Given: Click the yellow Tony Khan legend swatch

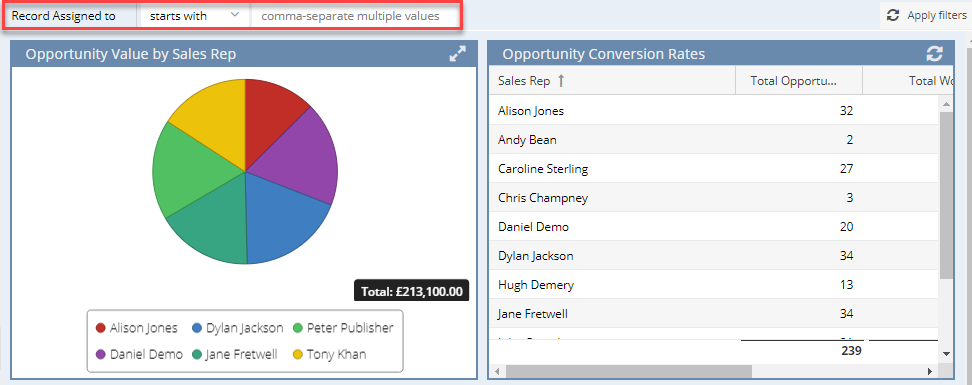Looking at the screenshot, I should 298,355.
